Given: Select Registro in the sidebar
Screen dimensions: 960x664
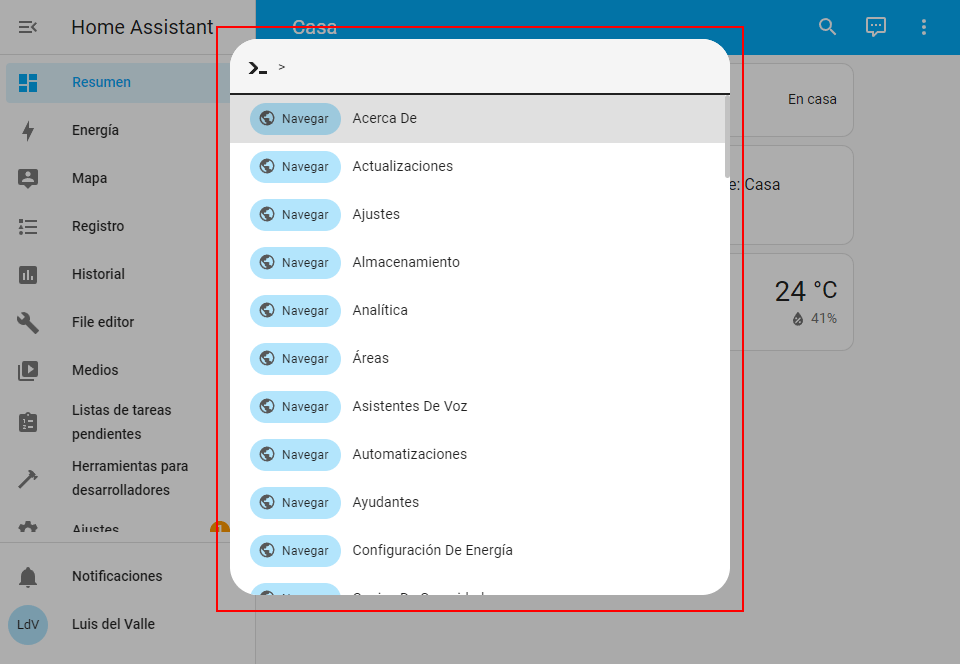Looking at the screenshot, I should pyautogui.click(x=98, y=226).
